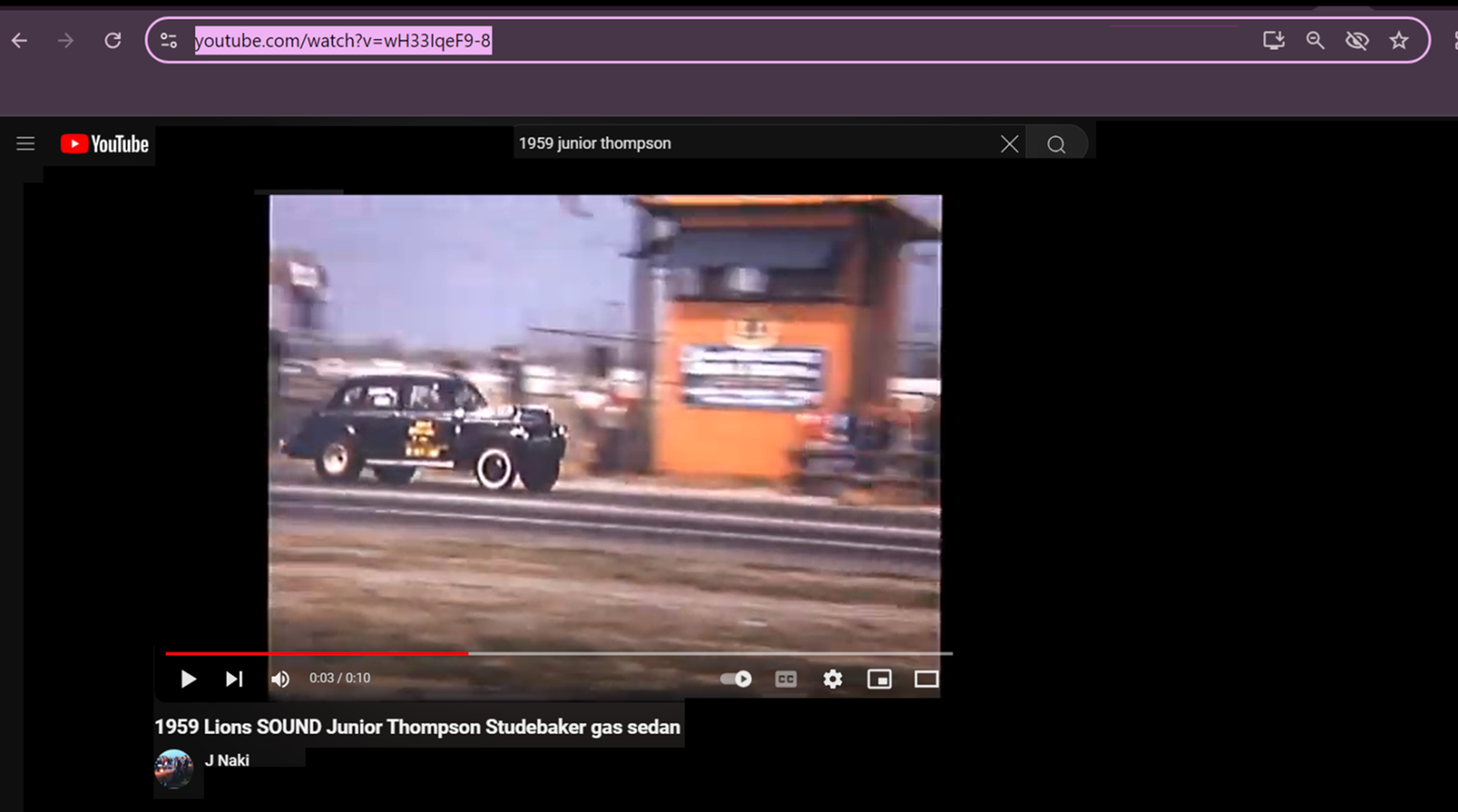Viewport: 1458px width, 812px height.
Task: Bookmark this page with the star
Action: (x=1399, y=41)
